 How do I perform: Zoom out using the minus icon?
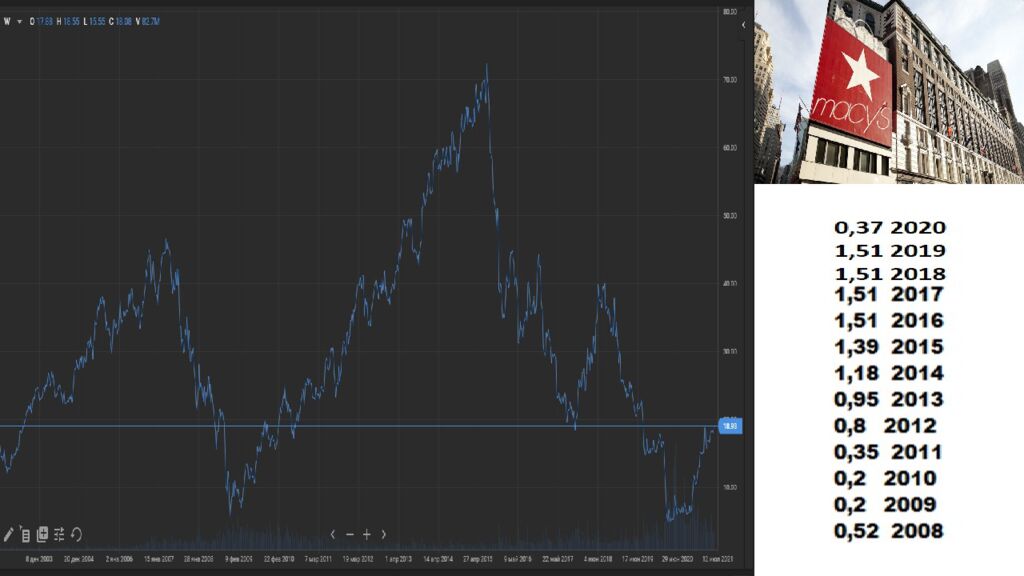[350, 534]
